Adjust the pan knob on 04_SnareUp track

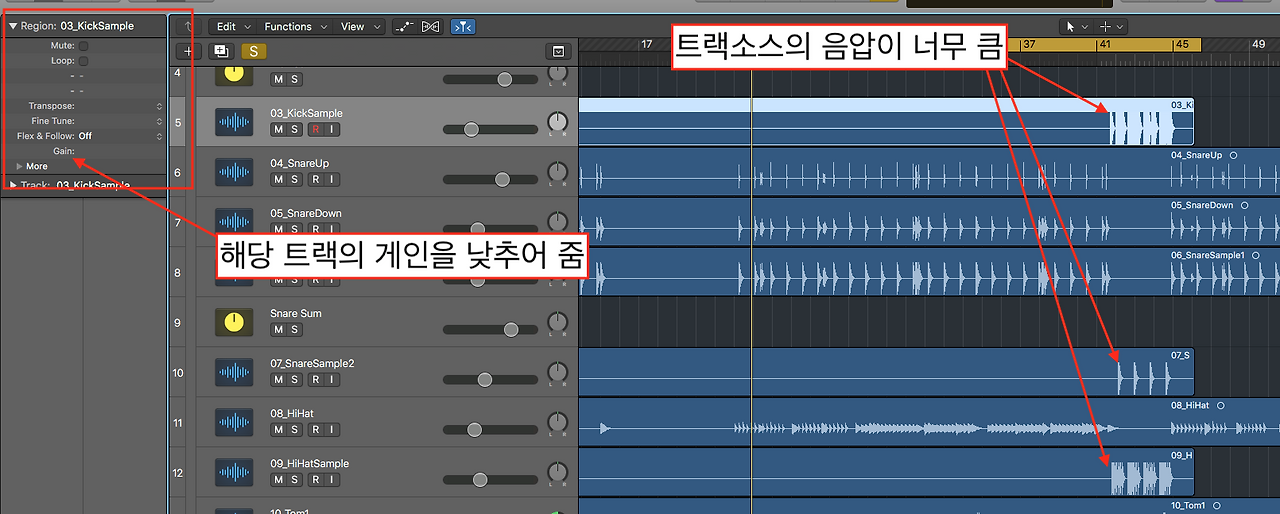557,173
